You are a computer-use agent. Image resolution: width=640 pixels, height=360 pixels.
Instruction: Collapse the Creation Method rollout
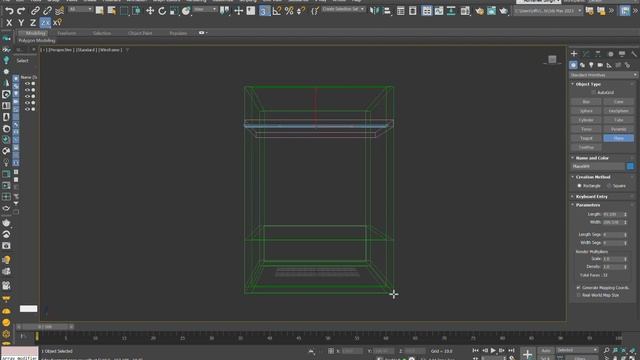coord(593,177)
